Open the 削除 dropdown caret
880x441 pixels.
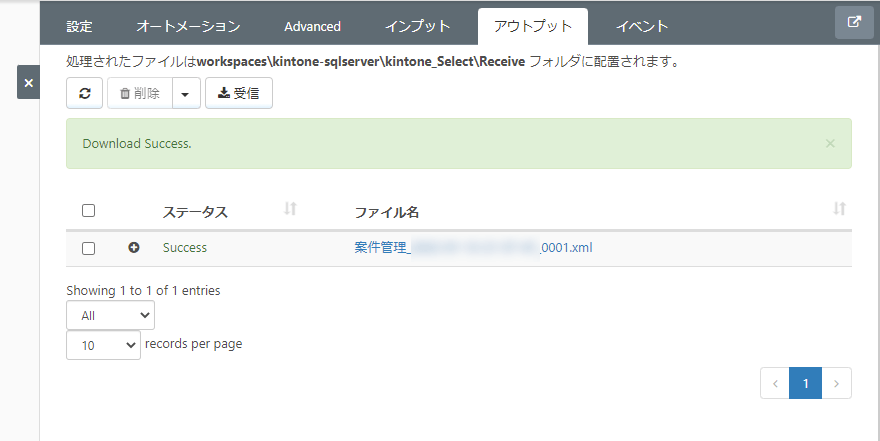(186, 93)
